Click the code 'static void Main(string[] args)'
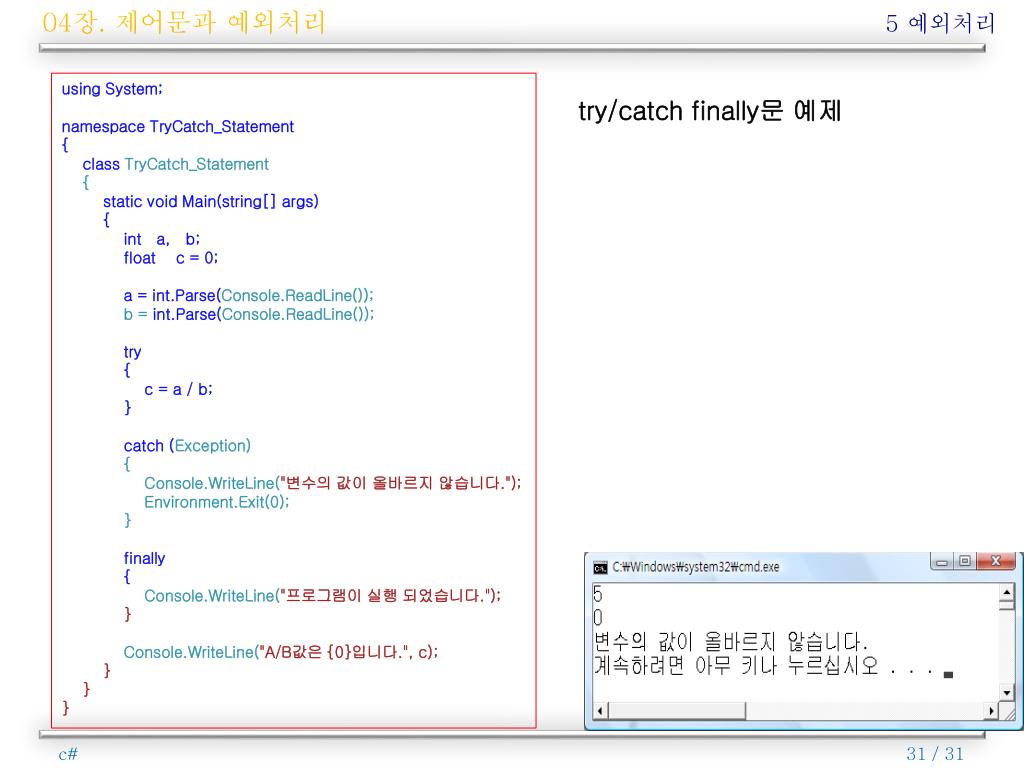The height and width of the screenshot is (768, 1024). coord(210,202)
